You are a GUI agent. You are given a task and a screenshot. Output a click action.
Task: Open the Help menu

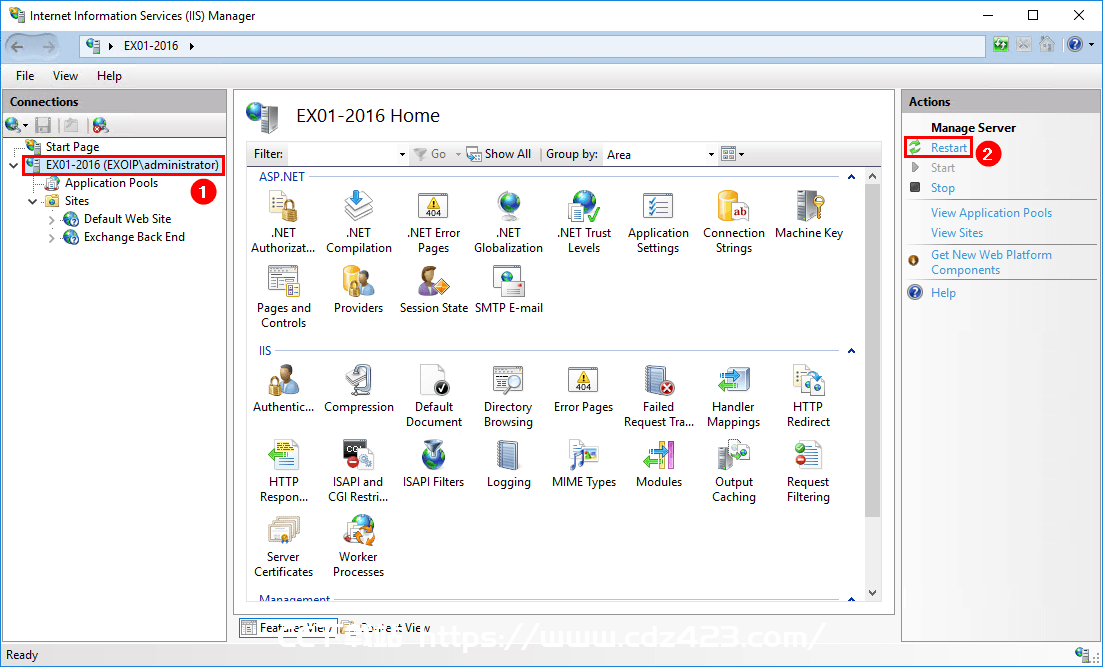point(109,76)
